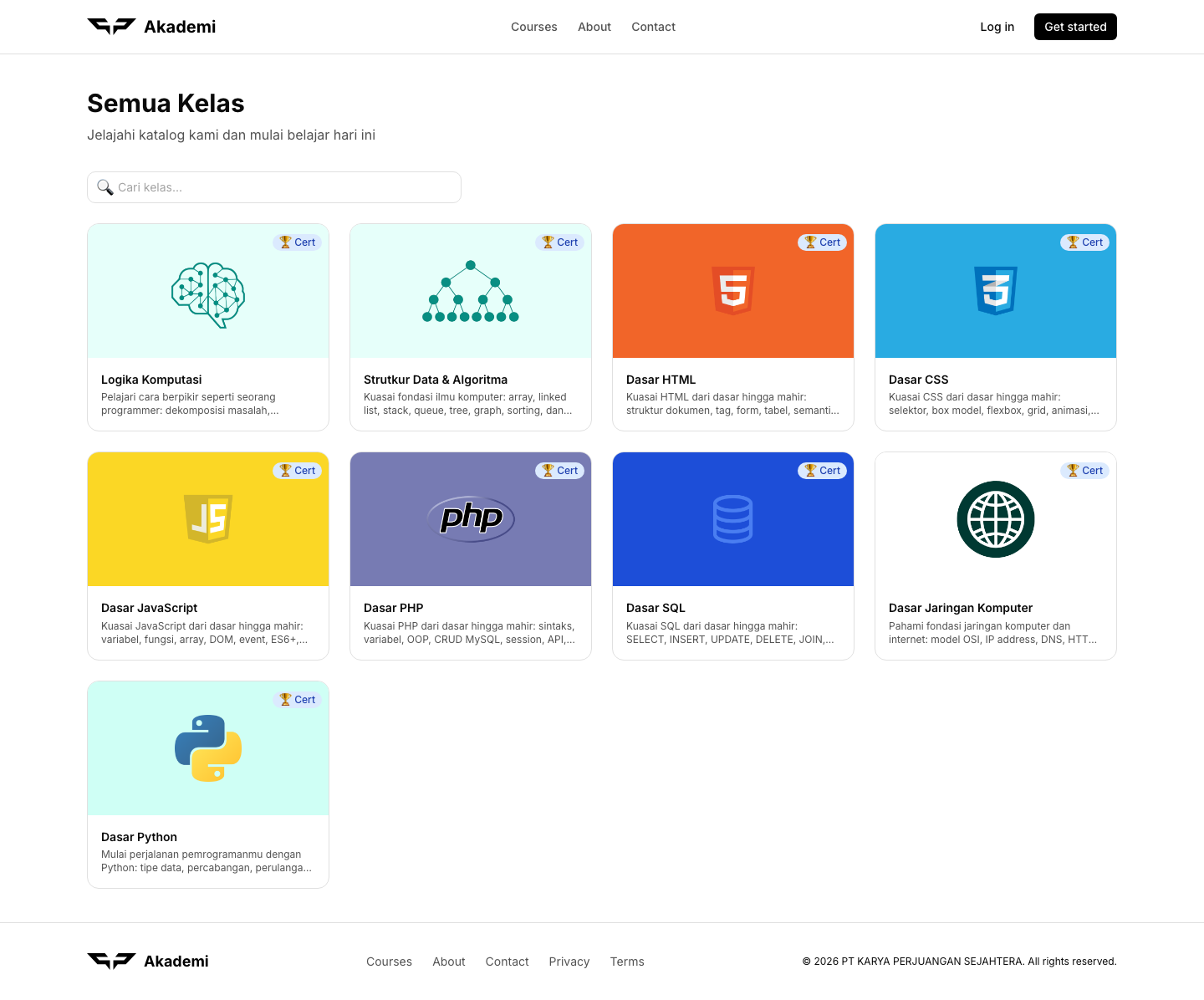The image size is (1204, 1000).
Task: Click the Python logo icon
Action: coord(208,748)
